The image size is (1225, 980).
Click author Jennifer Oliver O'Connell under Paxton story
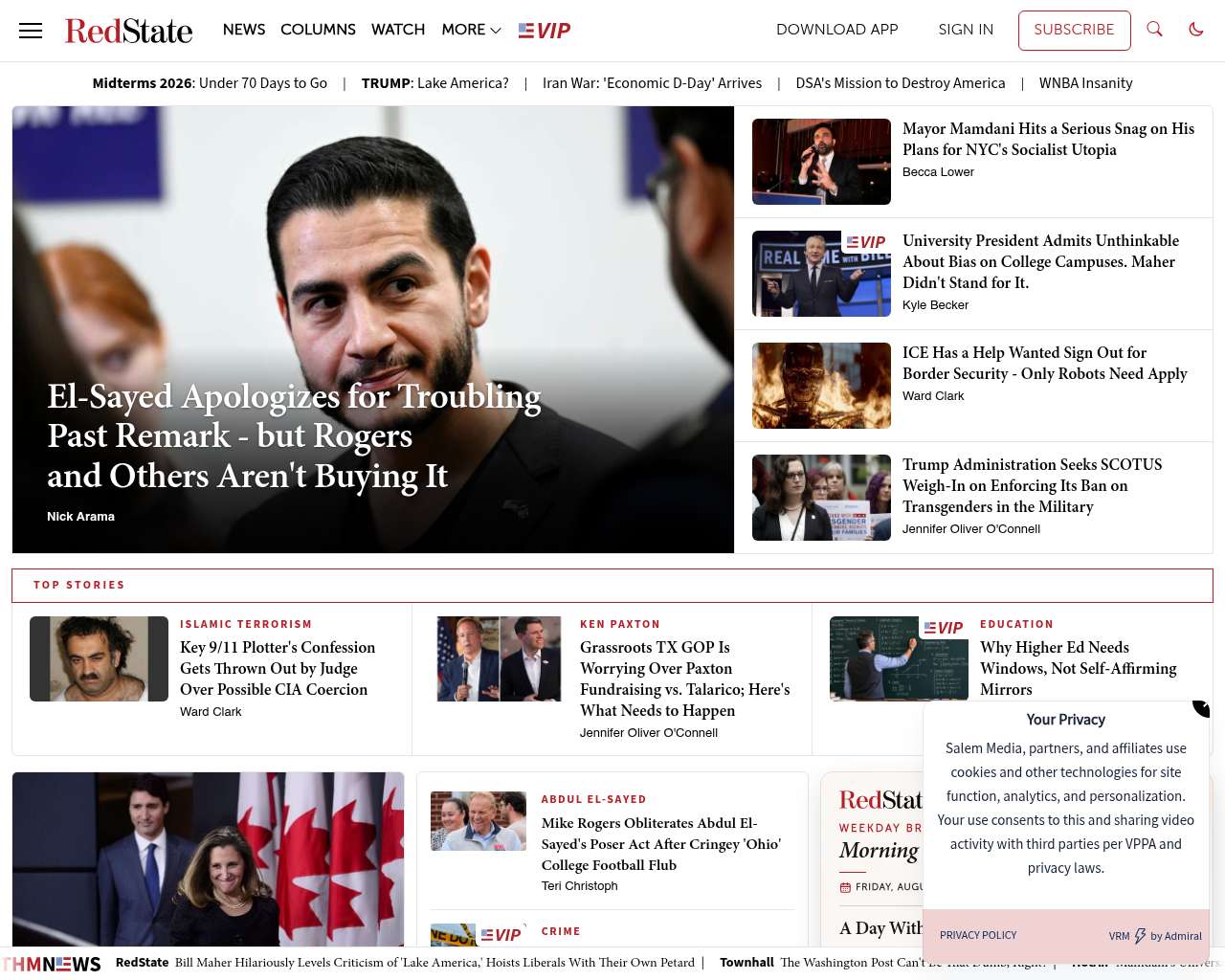[649, 733]
